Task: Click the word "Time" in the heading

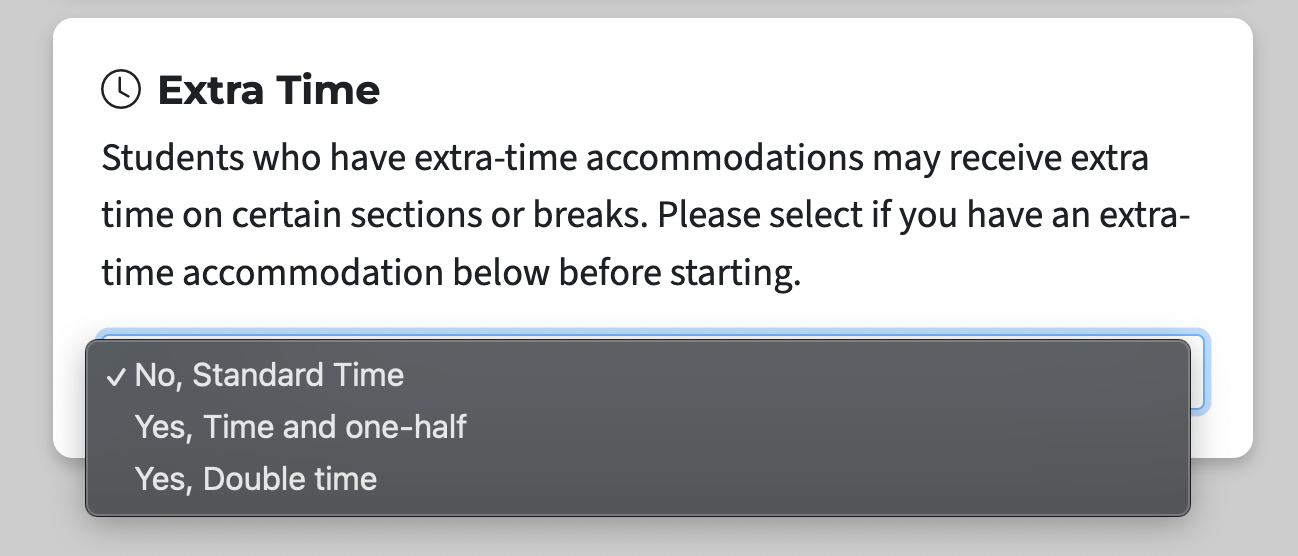Action: coord(328,90)
